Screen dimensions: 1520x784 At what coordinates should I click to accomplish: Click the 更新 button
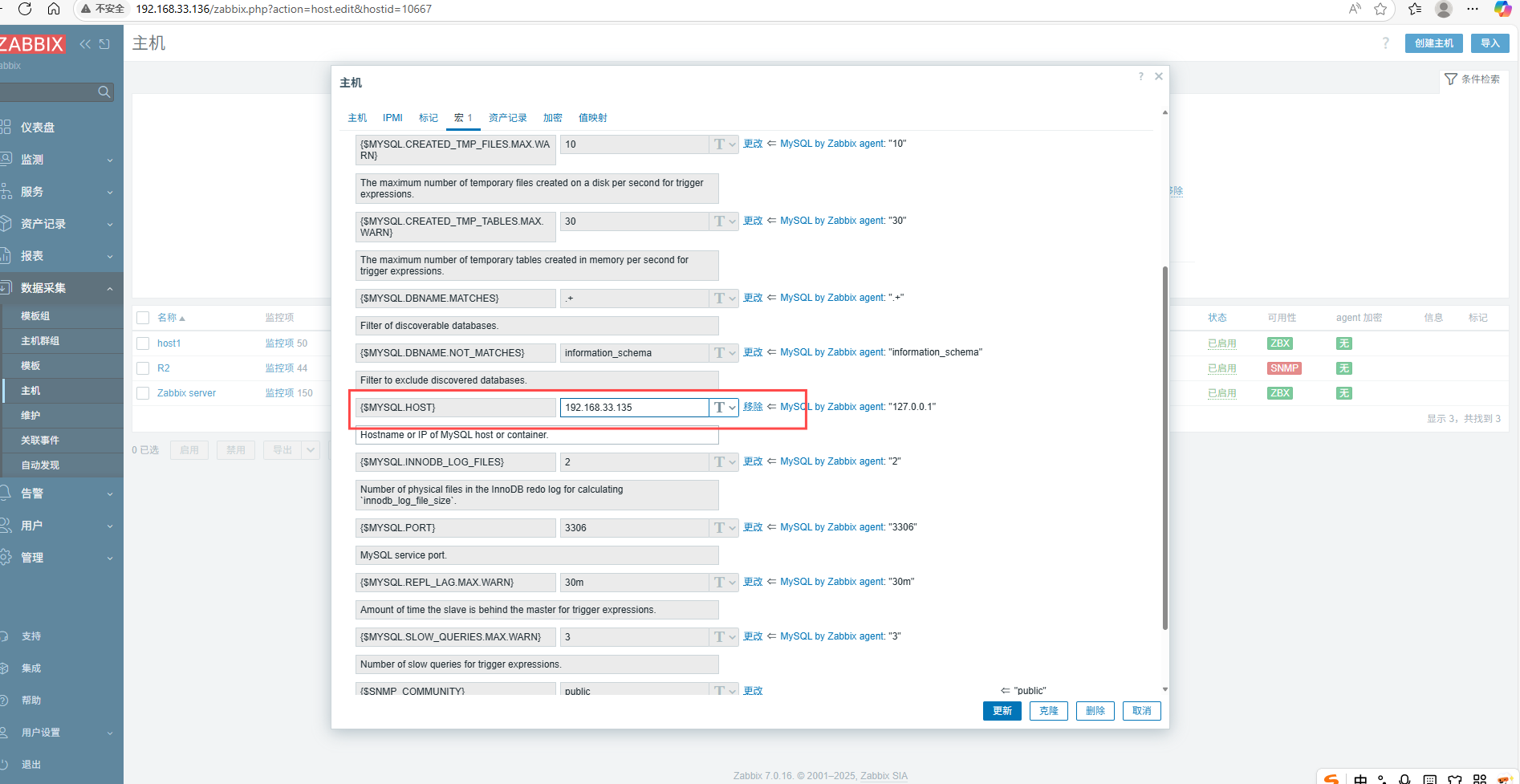point(1002,711)
